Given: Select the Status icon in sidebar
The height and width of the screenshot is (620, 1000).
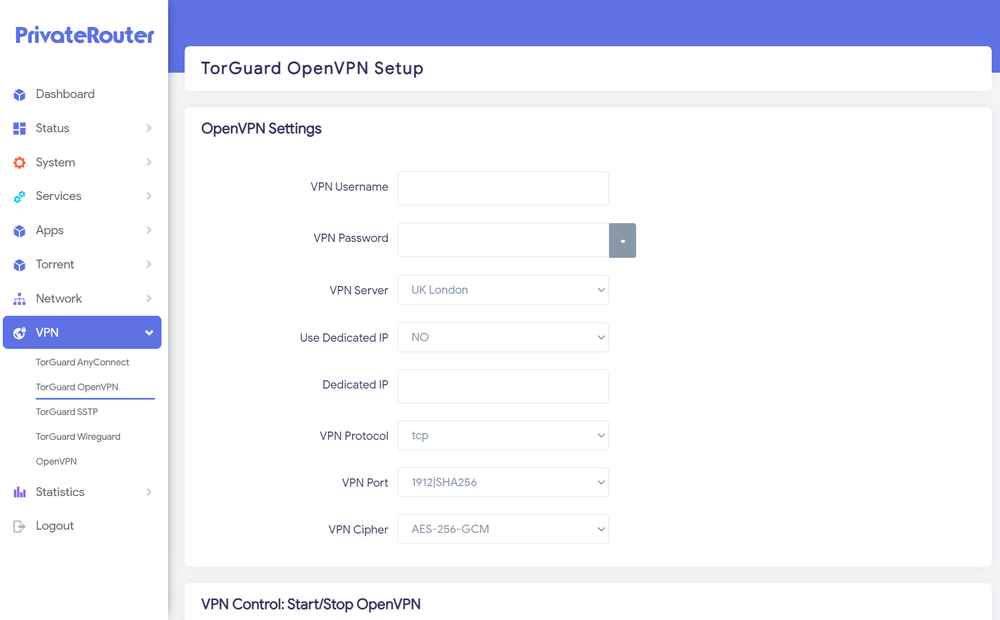Looking at the screenshot, I should pos(21,128).
